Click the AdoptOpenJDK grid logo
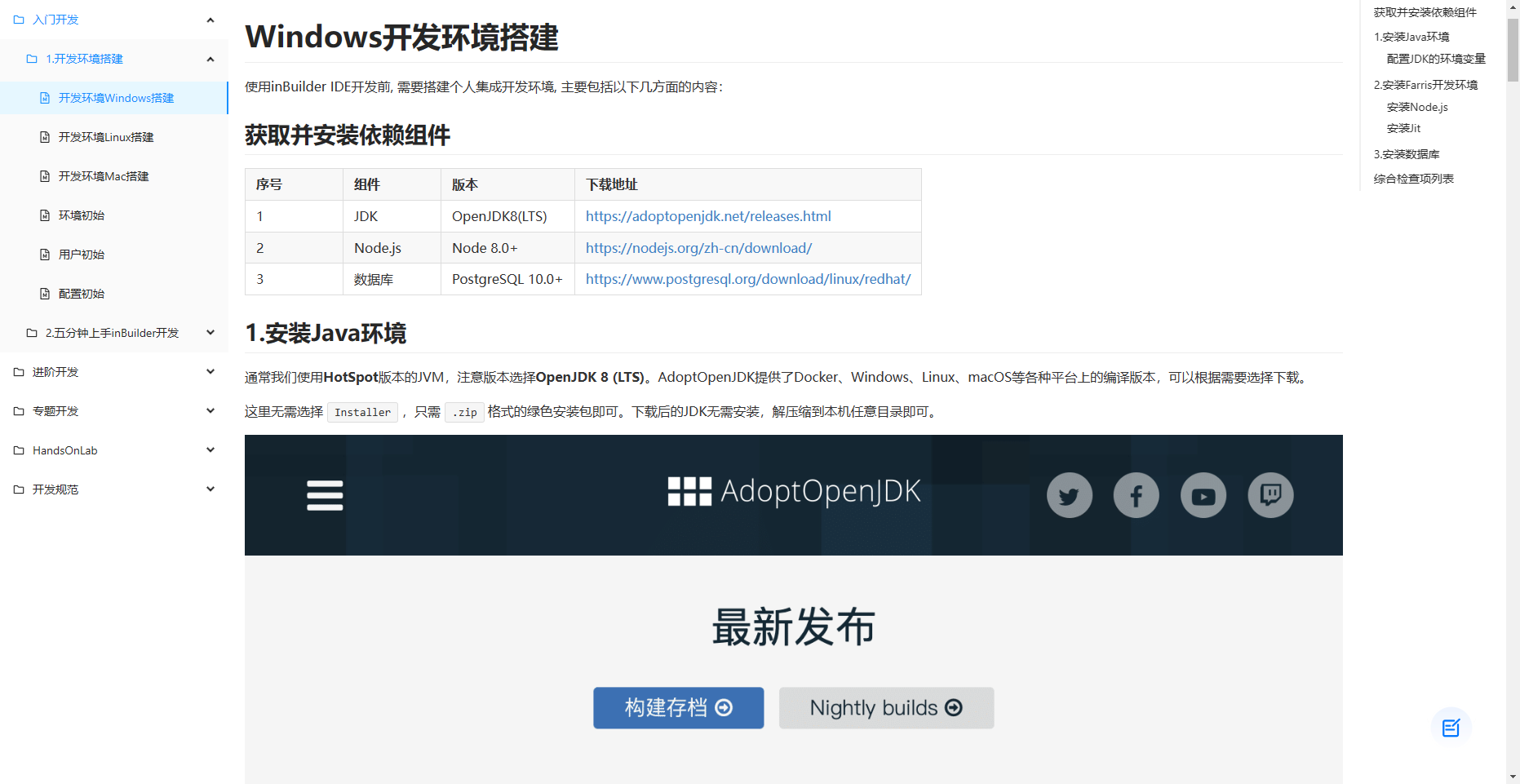 [689, 491]
